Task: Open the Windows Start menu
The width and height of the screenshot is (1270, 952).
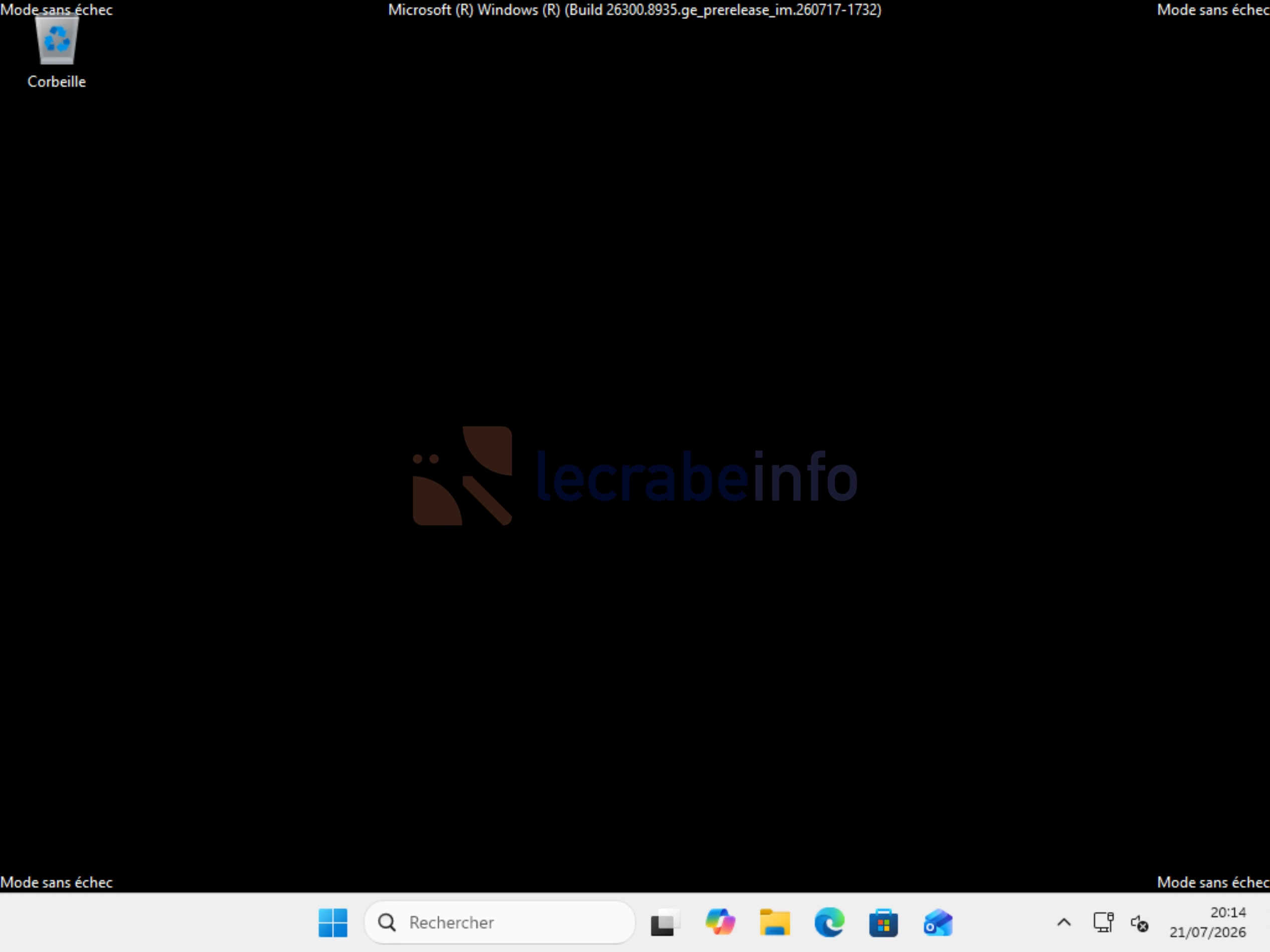Action: click(x=333, y=922)
